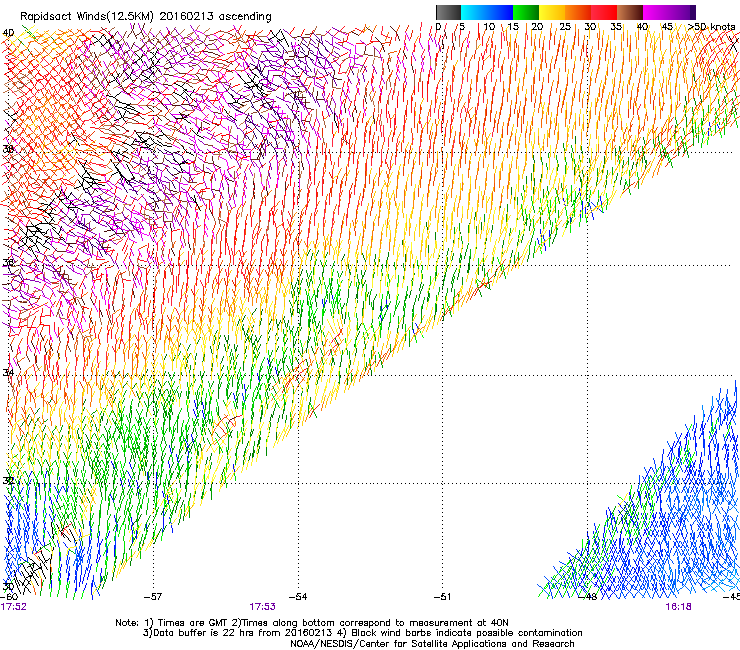This screenshot has height=650, width=740.
Task: Click the longitude label '-48'
Action: click(x=588, y=597)
